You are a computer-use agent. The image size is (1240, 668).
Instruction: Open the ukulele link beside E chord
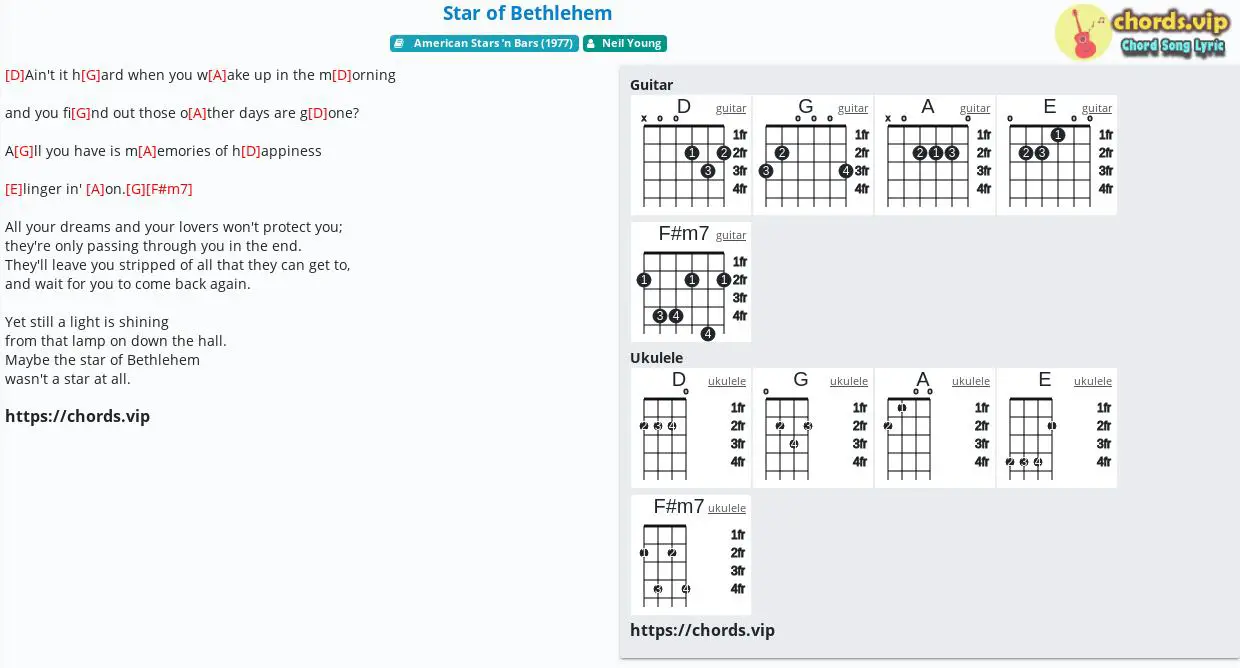[x=1093, y=381]
